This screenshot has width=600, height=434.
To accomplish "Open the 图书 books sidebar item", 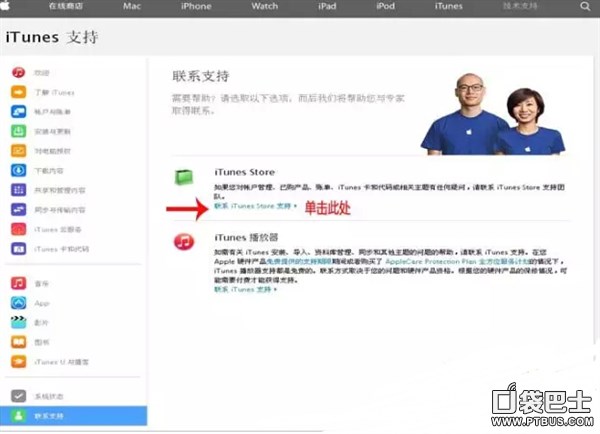I will click(42, 342).
